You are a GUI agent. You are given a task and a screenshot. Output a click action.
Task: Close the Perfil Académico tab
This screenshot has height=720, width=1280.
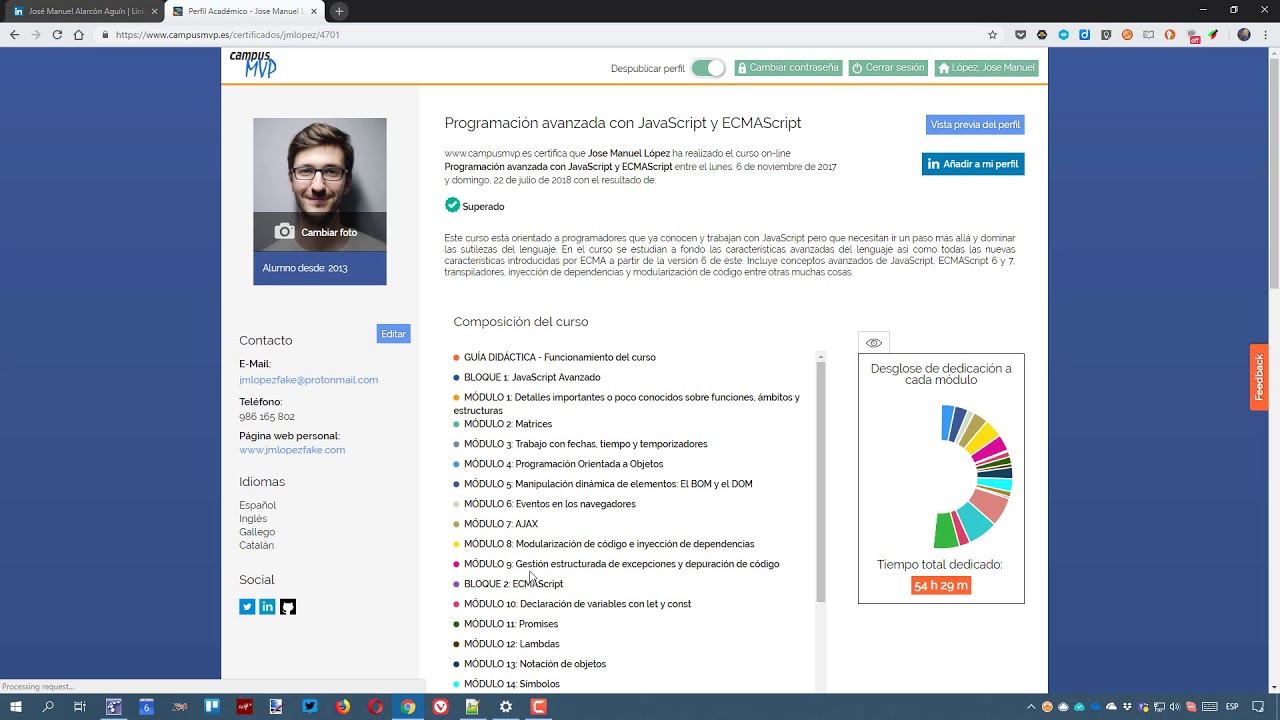click(x=314, y=11)
